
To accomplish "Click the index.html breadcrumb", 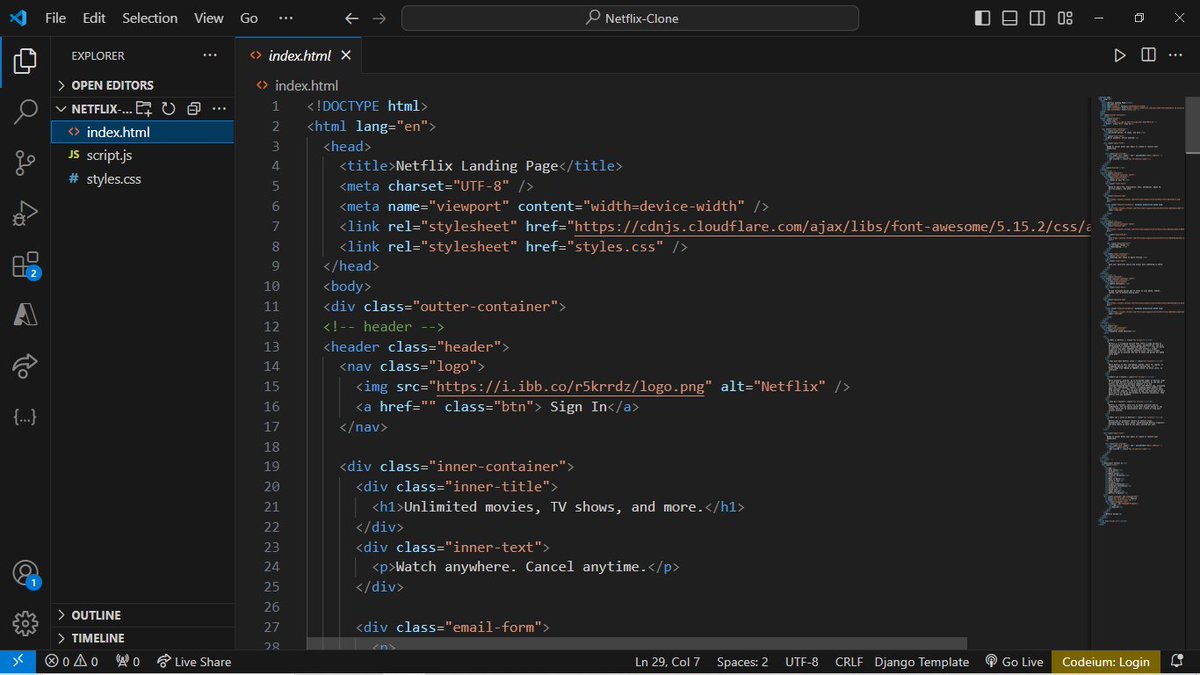I will click(297, 85).
